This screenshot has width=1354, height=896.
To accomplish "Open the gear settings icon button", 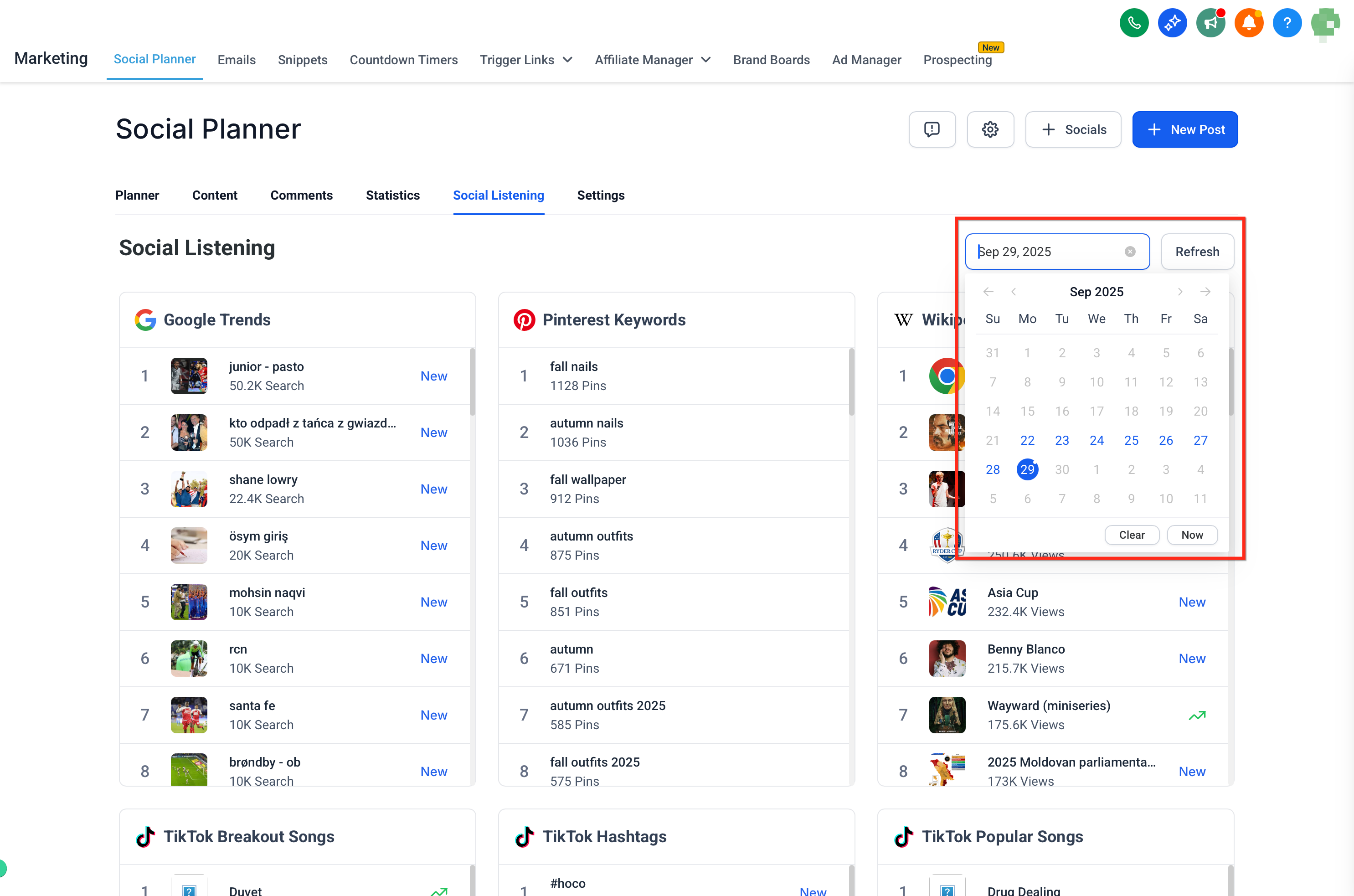I will point(990,130).
